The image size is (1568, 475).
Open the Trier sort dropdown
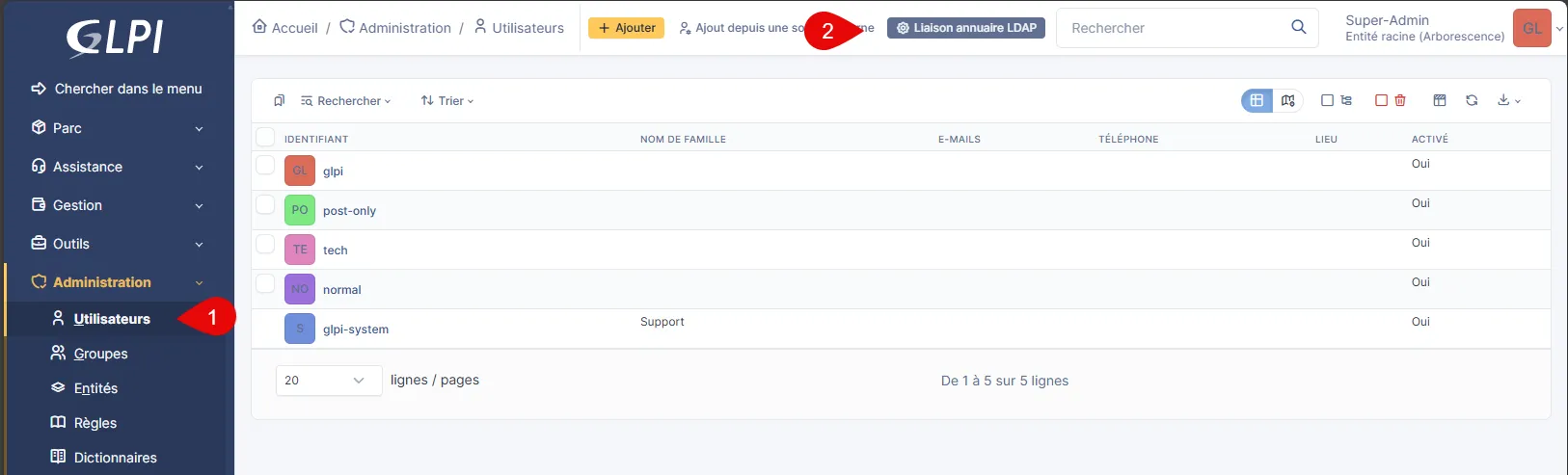(x=447, y=100)
